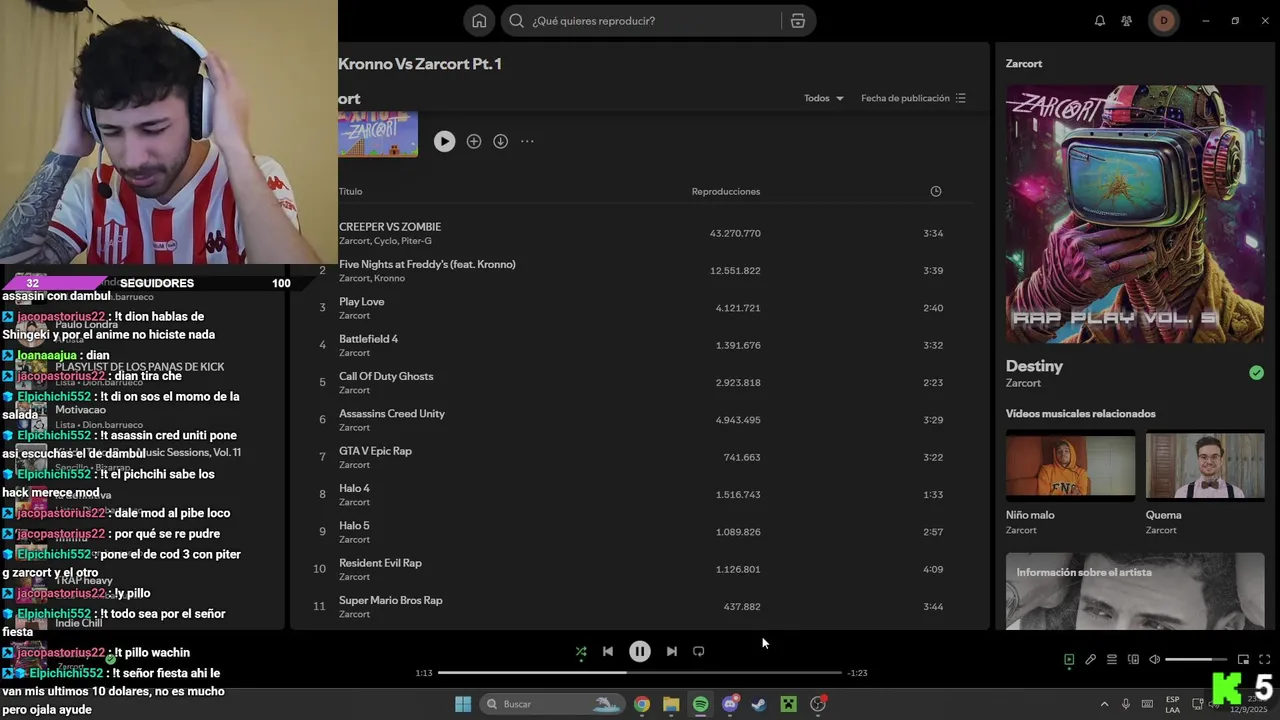
Task: Mute the volume
Action: 1155,660
